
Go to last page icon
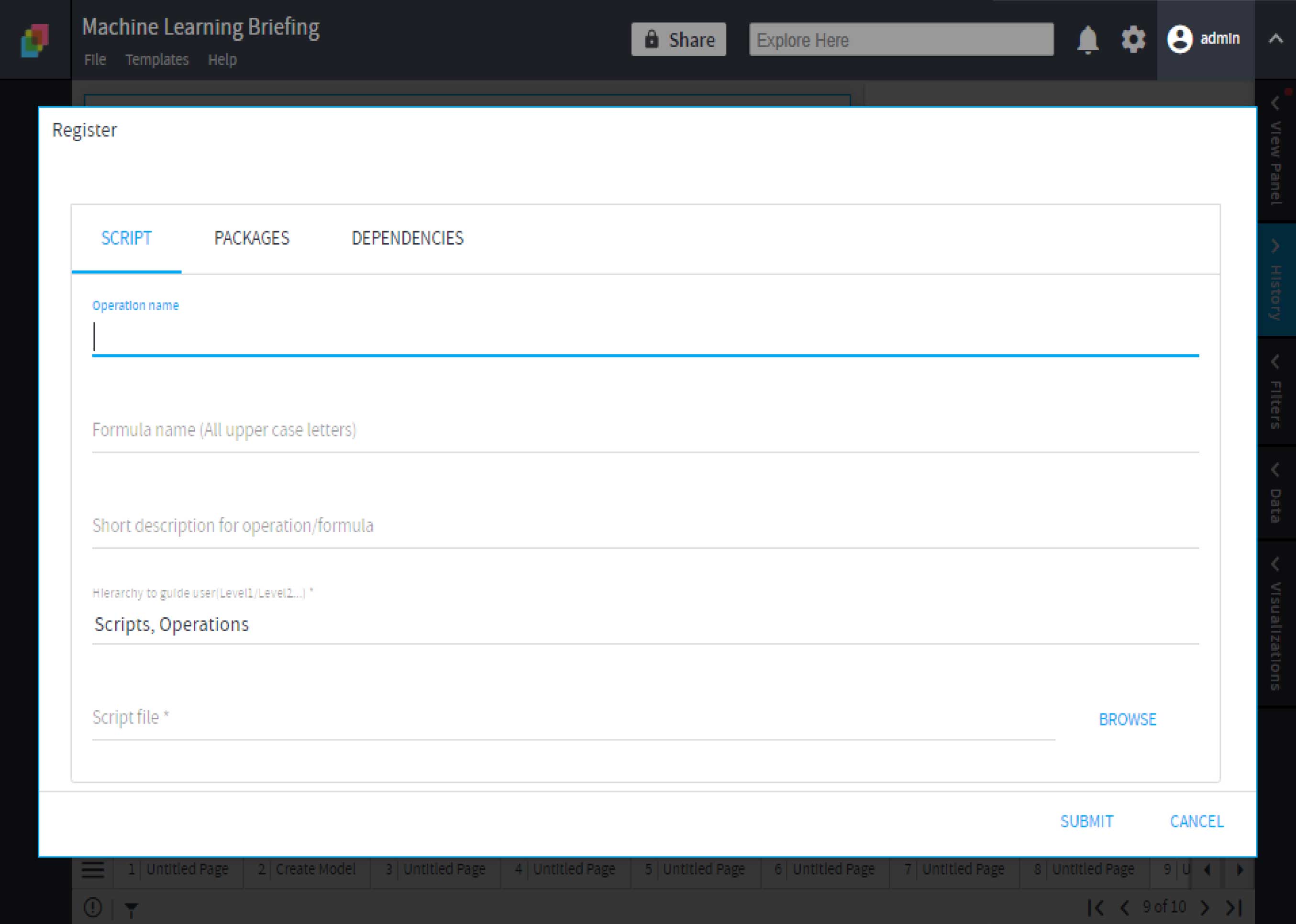[x=1234, y=907]
